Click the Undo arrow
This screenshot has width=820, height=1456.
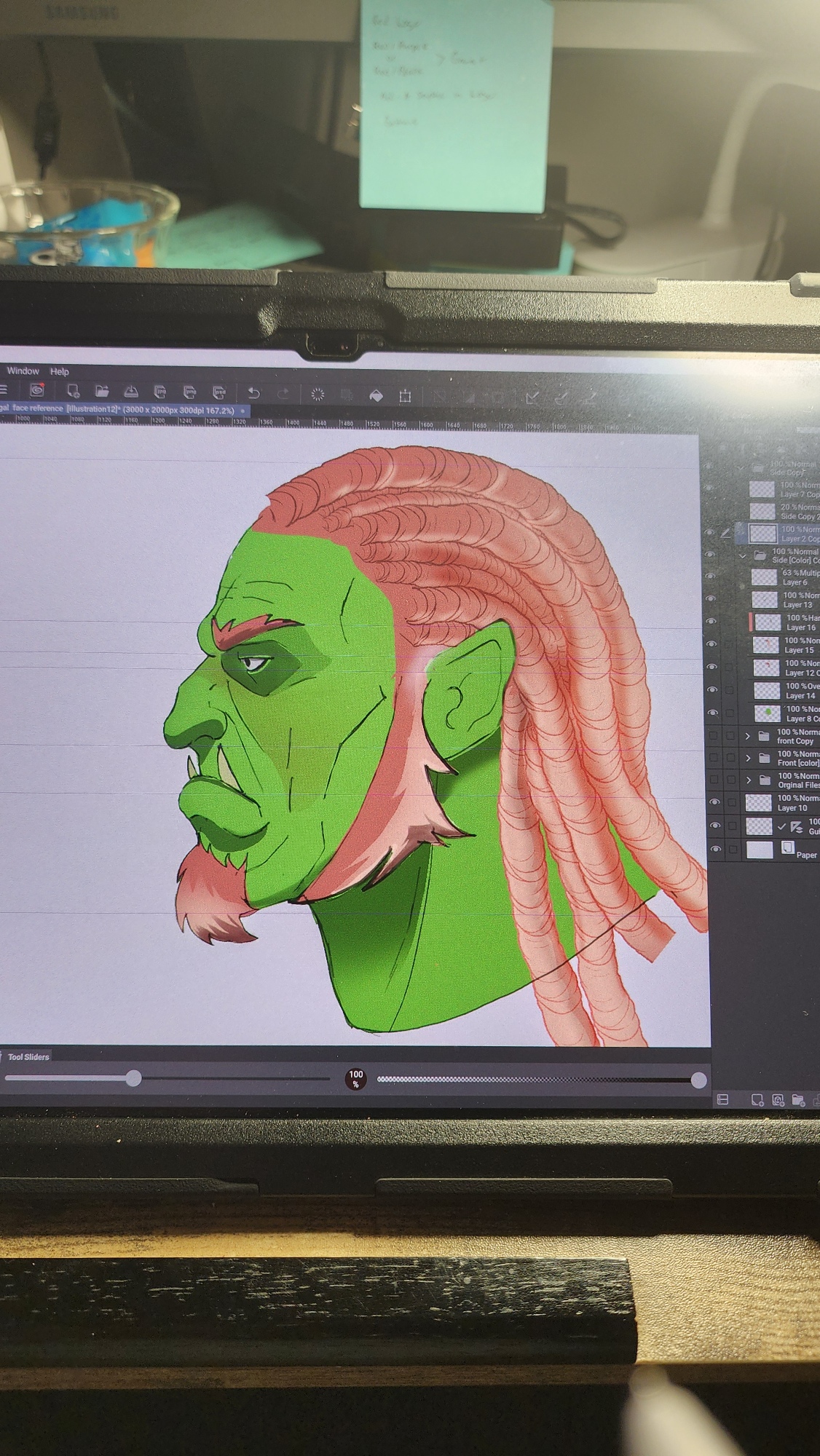(x=253, y=394)
